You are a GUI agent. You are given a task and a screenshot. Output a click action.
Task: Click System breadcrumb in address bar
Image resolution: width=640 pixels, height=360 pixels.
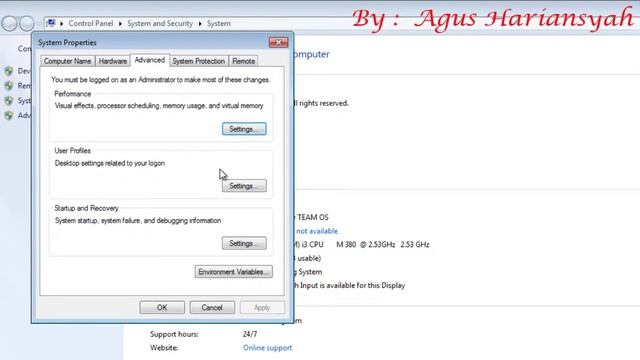pyautogui.click(x=218, y=24)
